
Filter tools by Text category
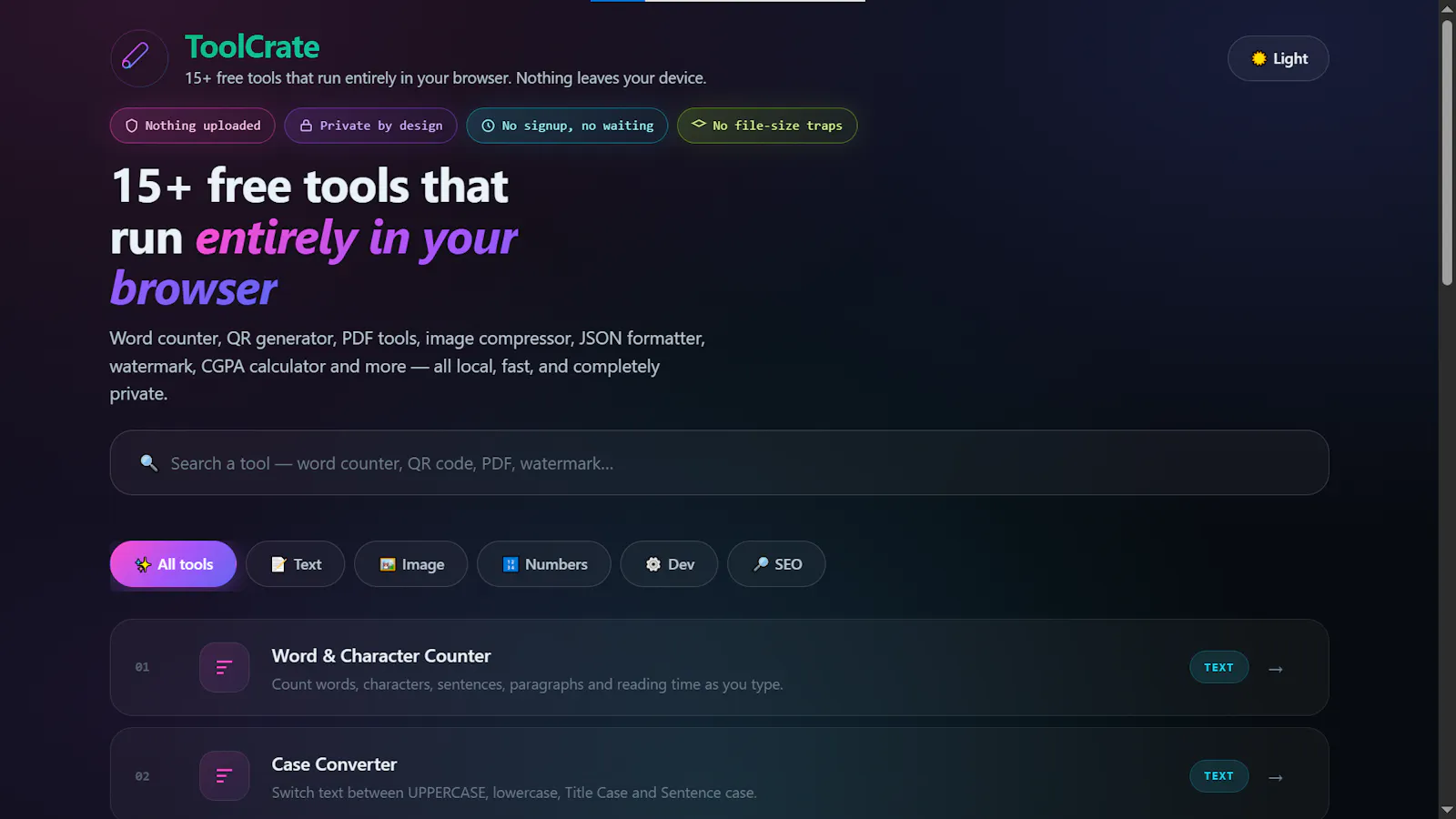295,564
